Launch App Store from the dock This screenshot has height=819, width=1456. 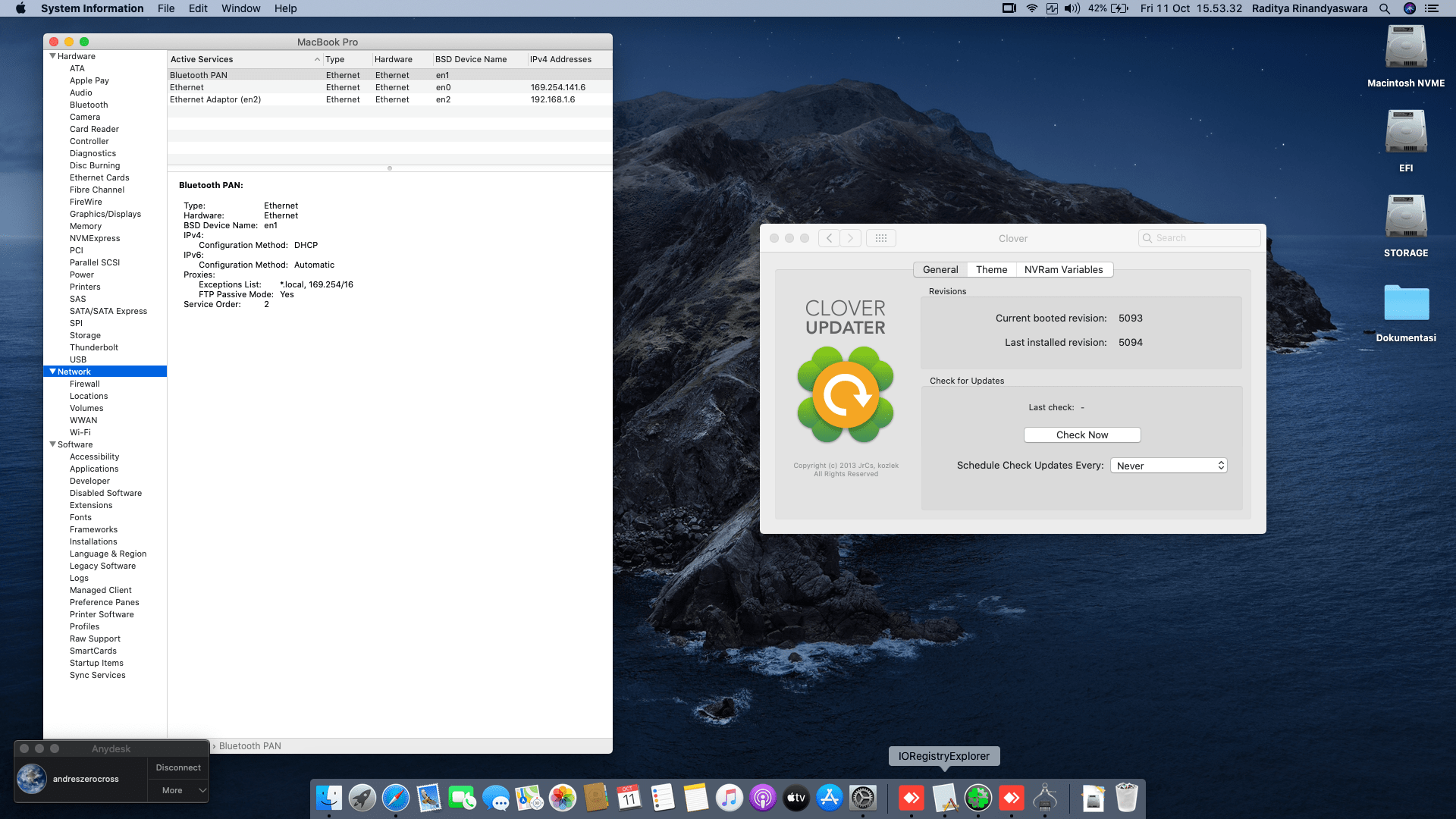coord(830,798)
